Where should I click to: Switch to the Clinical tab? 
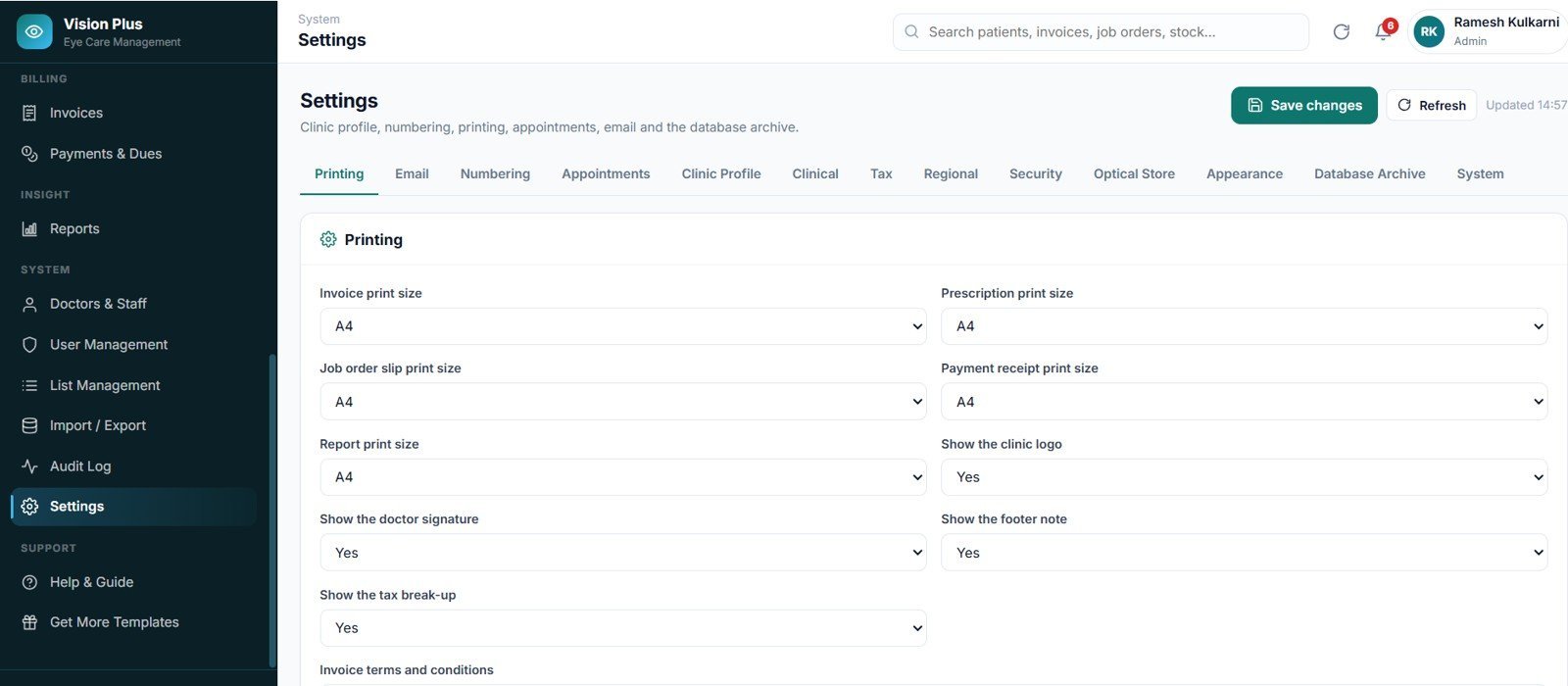coord(815,174)
